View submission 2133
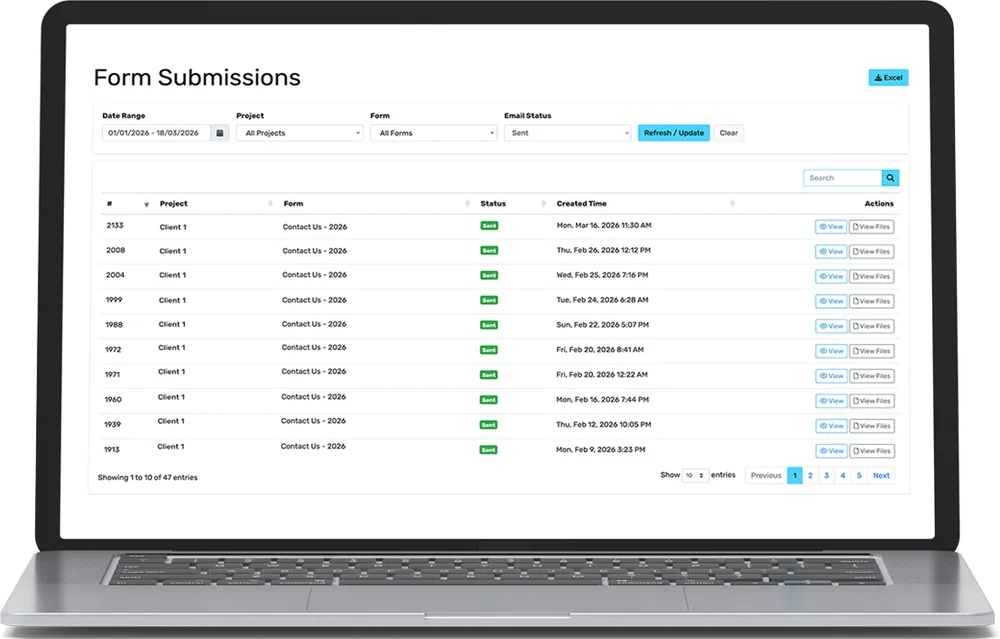The width and height of the screenshot is (1000, 639). coord(831,227)
